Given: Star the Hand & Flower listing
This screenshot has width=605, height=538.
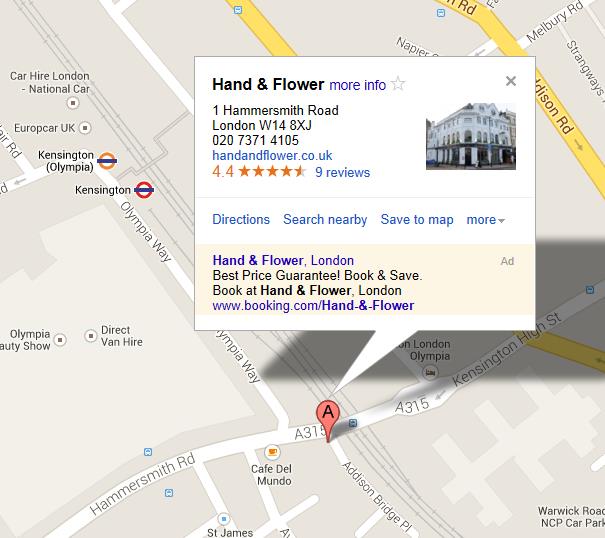Looking at the screenshot, I should pos(398,84).
